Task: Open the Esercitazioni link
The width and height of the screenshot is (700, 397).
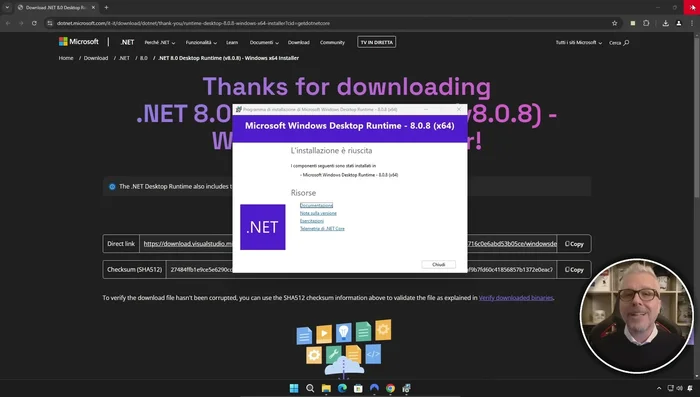Action: pyautogui.click(x=312, y=221)
